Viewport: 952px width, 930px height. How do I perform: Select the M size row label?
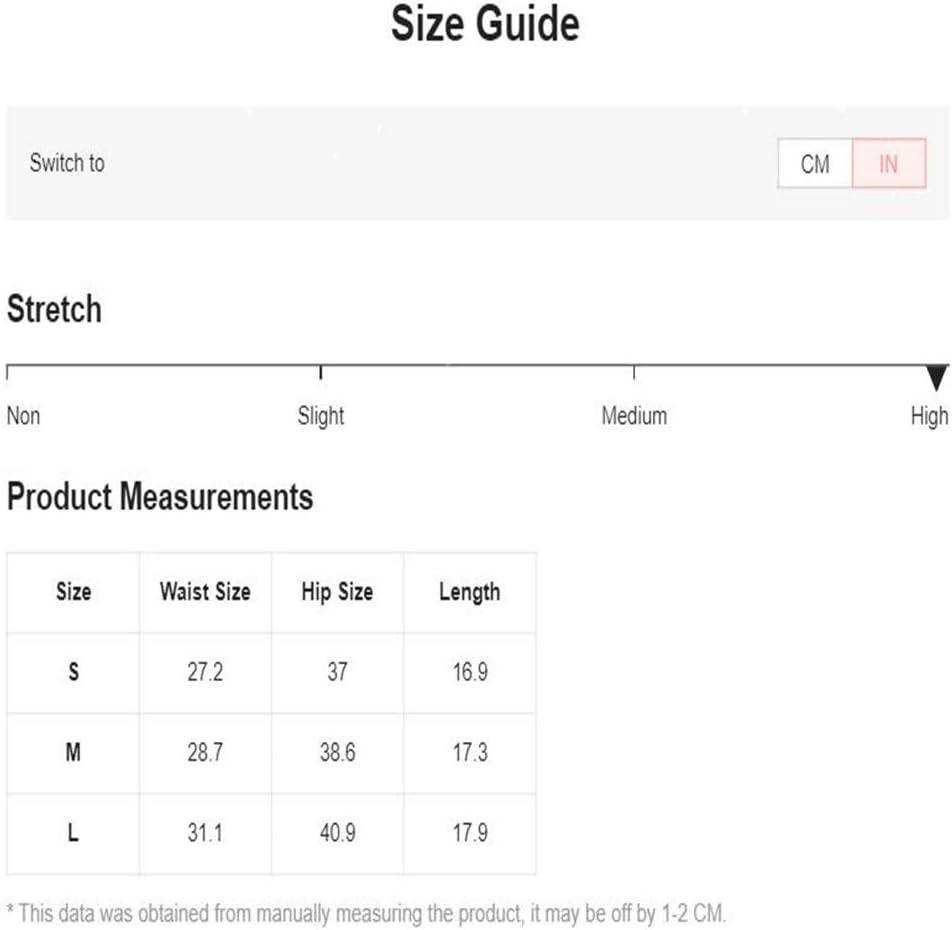click(x=73, y=753)
